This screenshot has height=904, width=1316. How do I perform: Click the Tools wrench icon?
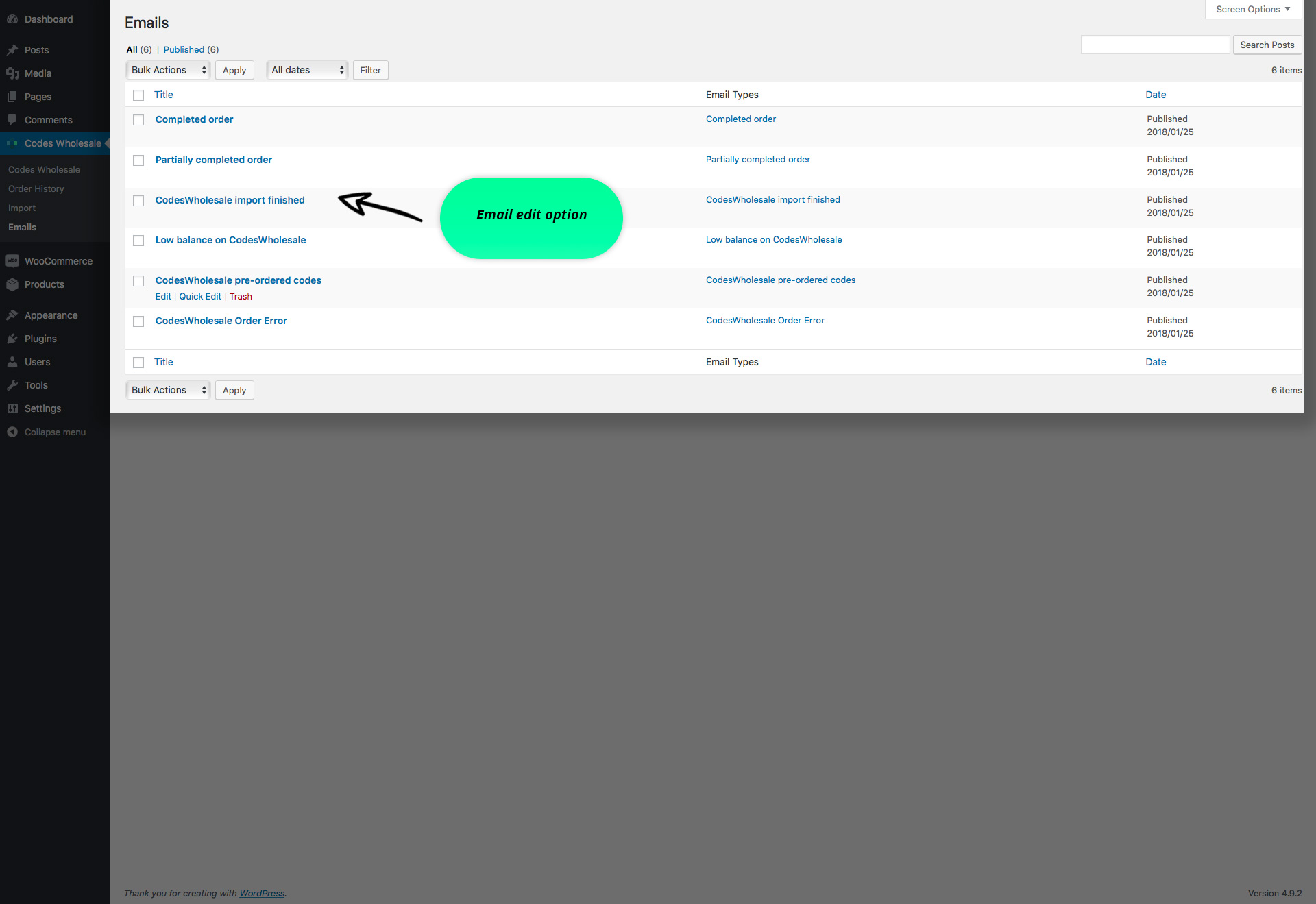click(12, 385)
